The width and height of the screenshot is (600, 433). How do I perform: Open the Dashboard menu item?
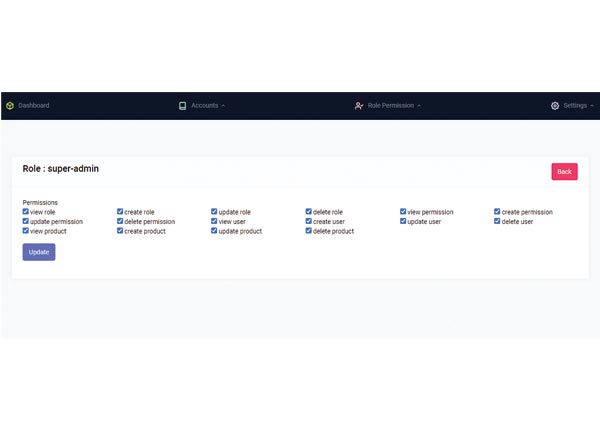[x=33, y=105]
